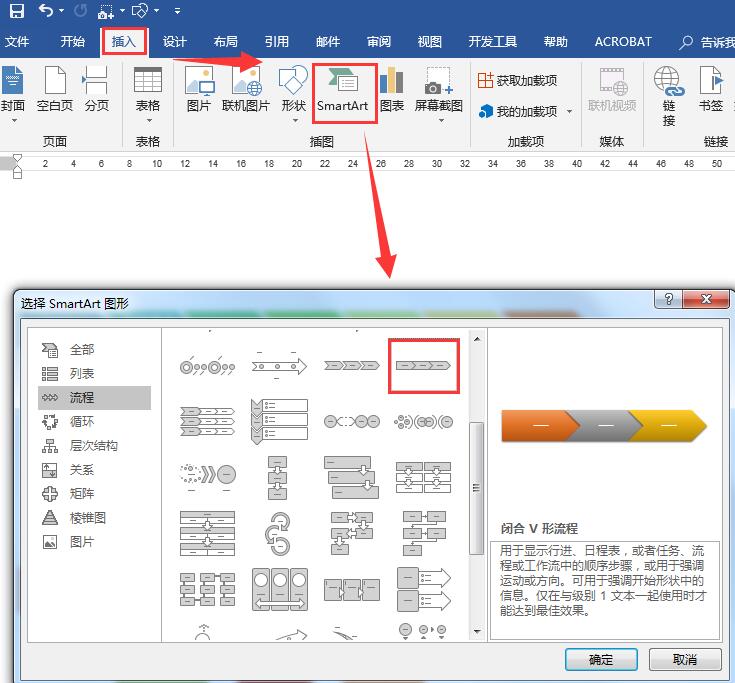The image size is (735, 683).
Task: Click 获取加载项 get add-ins
Action: point(518,81)
